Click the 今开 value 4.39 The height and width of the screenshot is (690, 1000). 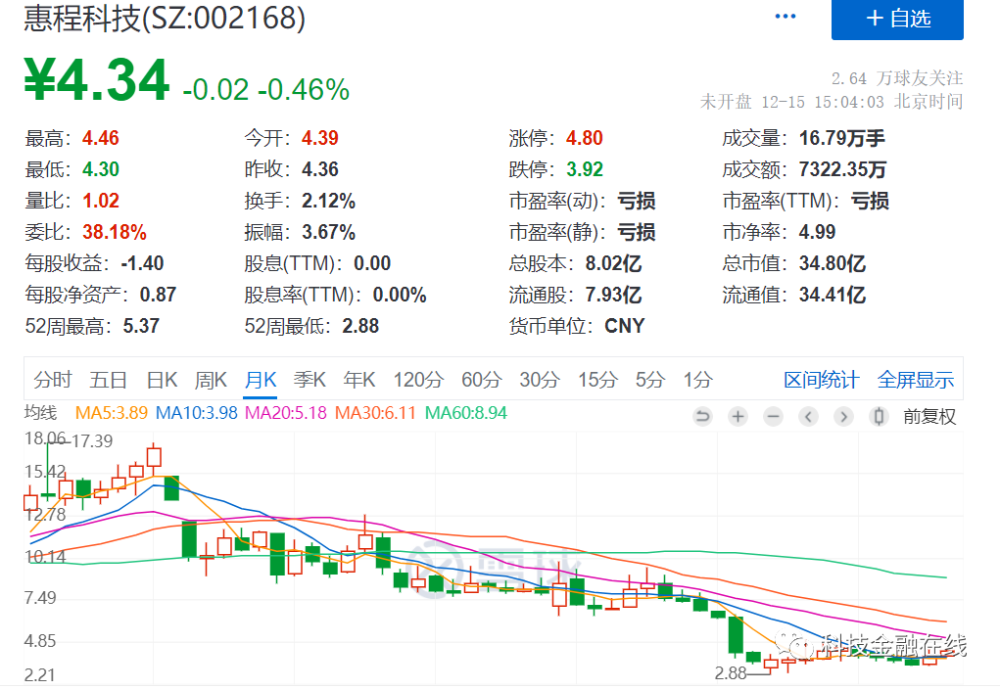coord(320,138)
